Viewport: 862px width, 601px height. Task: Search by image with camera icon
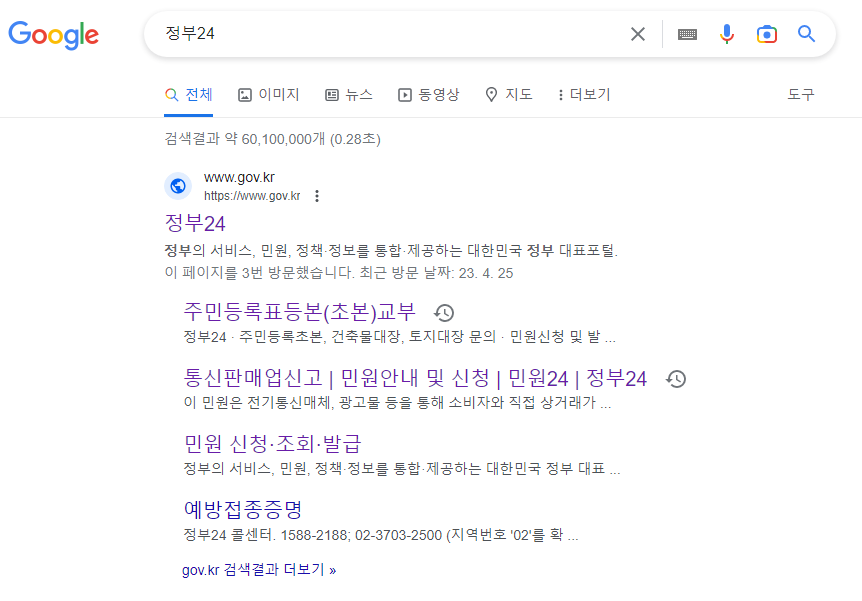point(766,34)
